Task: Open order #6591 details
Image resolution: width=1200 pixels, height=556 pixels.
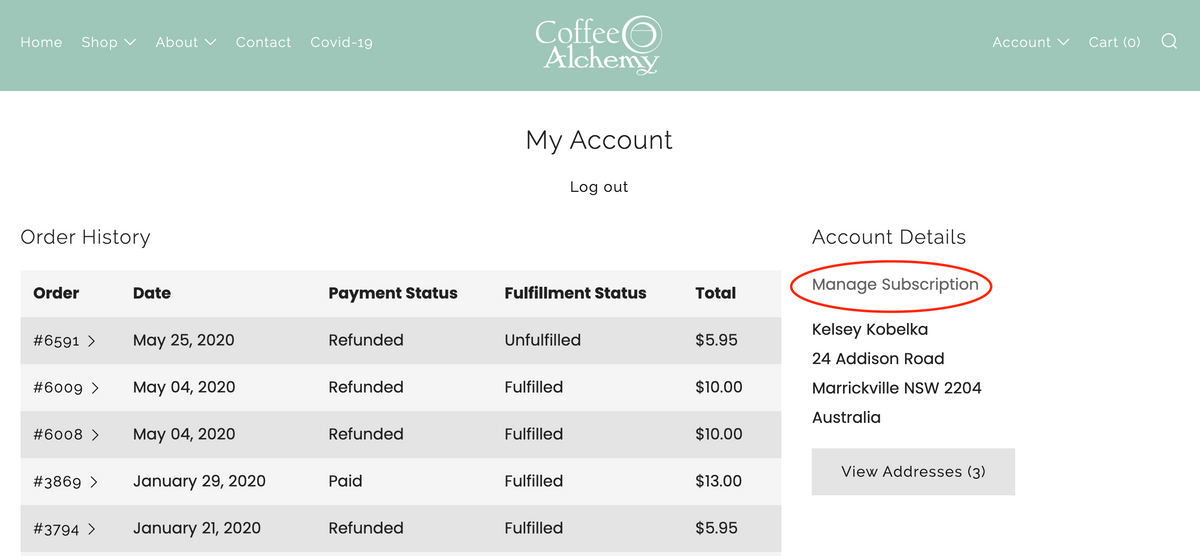Action: 64,340
